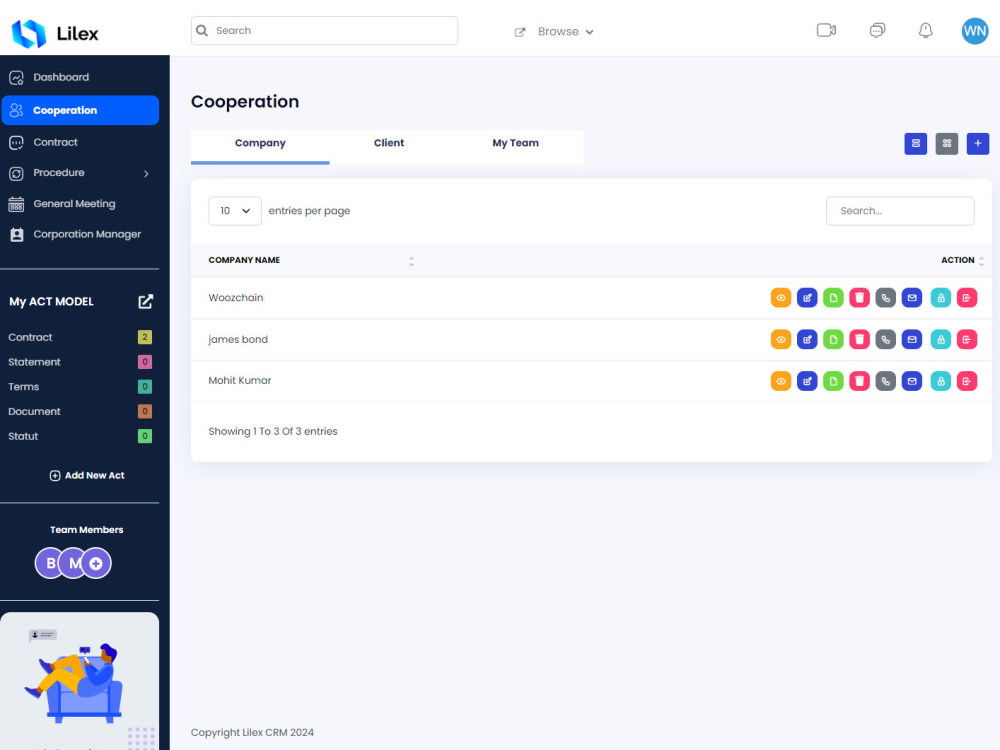Screen dimensions: 1000x750
Task: Focus the table Search... field
Action: (900, 211)
